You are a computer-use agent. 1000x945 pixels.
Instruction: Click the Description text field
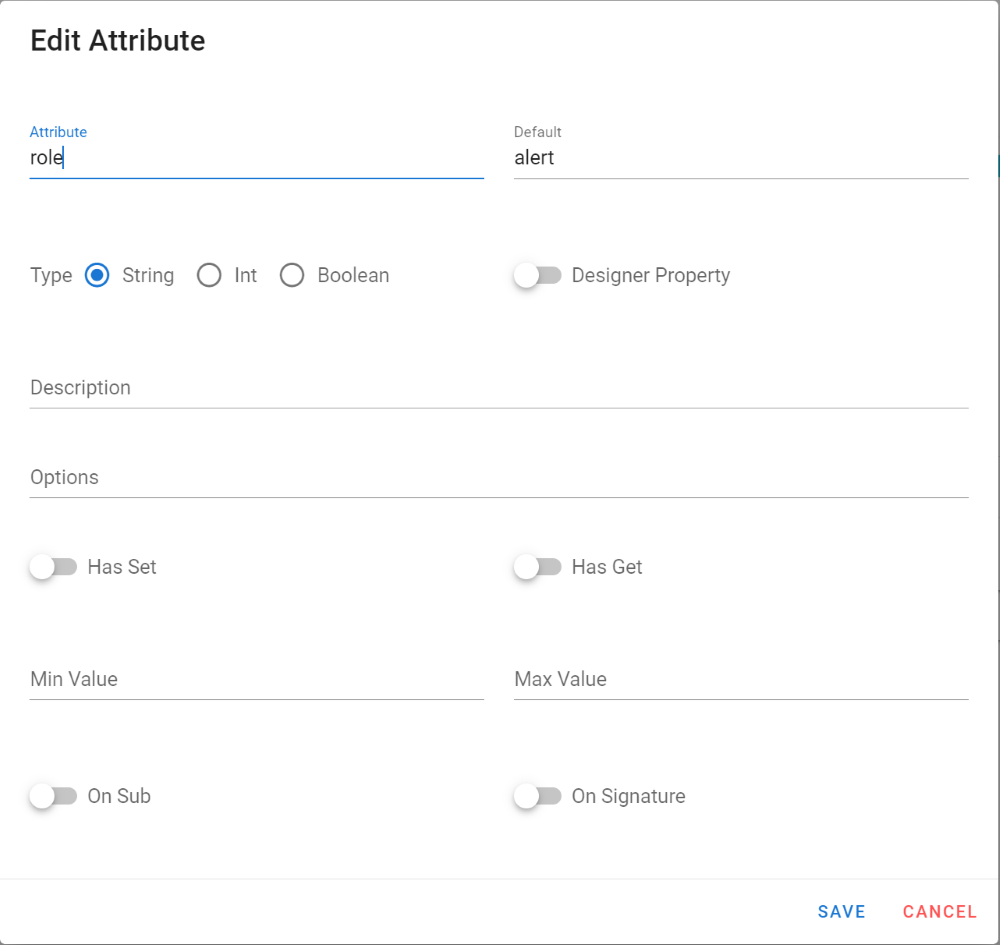point(499,388)
